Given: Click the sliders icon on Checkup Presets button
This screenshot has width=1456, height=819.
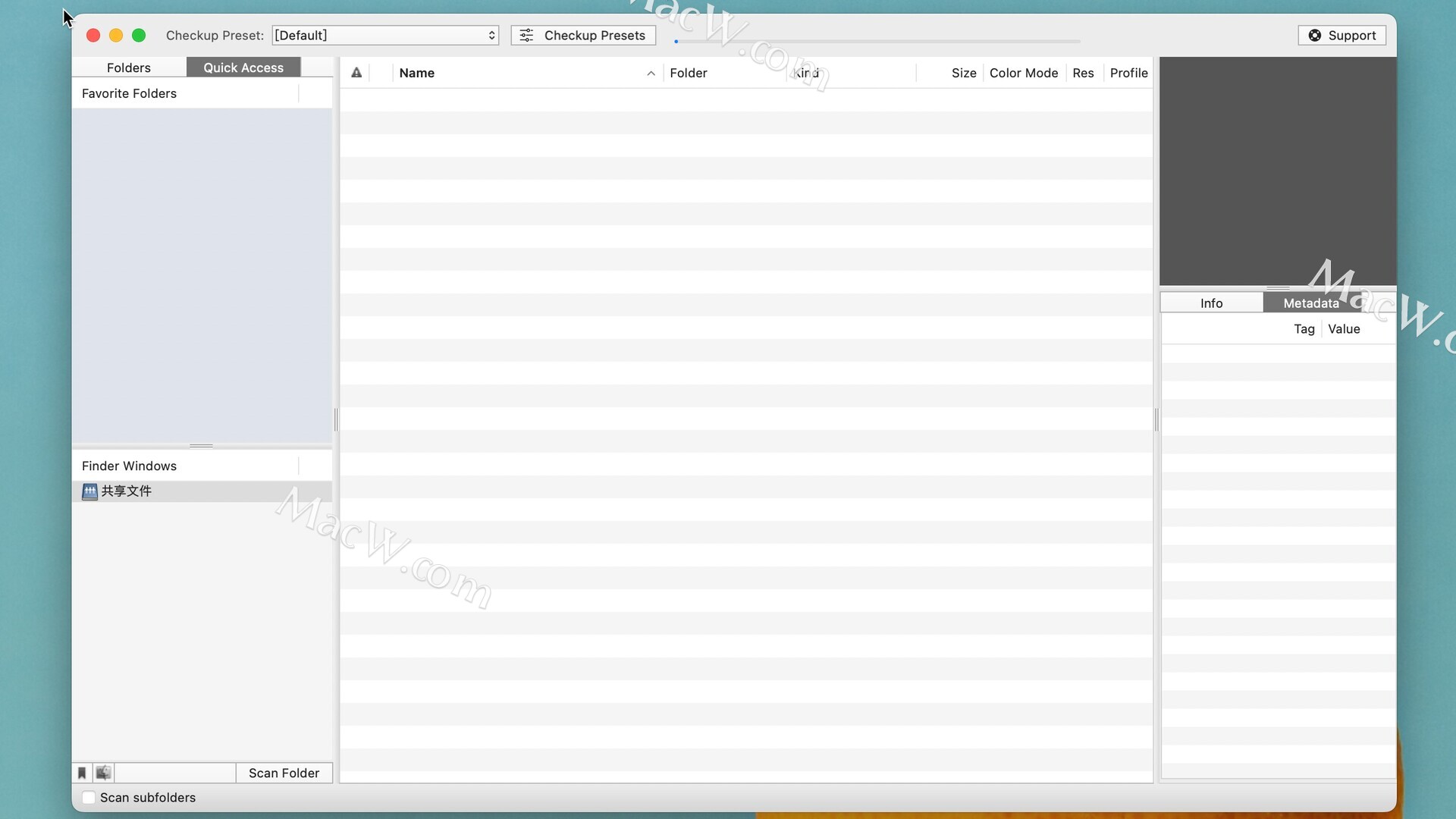Looking at the screenshot, I should 526,36.
